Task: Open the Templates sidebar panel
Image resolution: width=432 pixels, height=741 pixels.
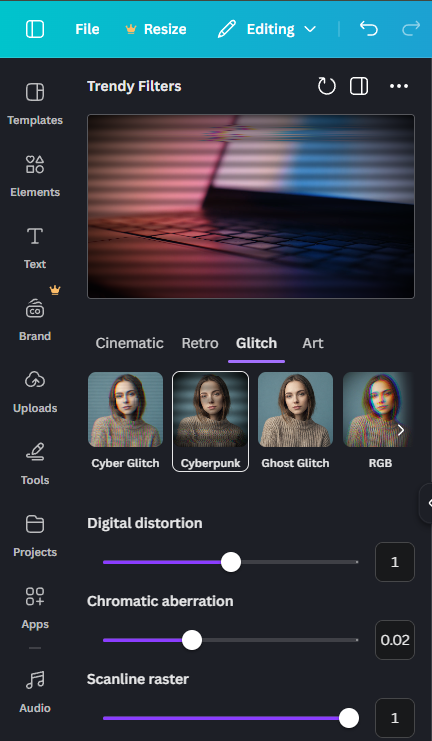Action: pos(35,104)
